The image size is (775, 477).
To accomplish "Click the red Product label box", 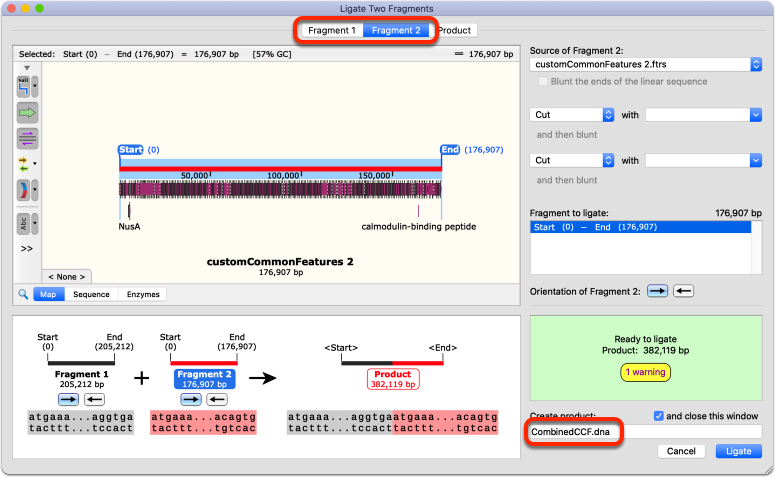I will tap(393, 379).
